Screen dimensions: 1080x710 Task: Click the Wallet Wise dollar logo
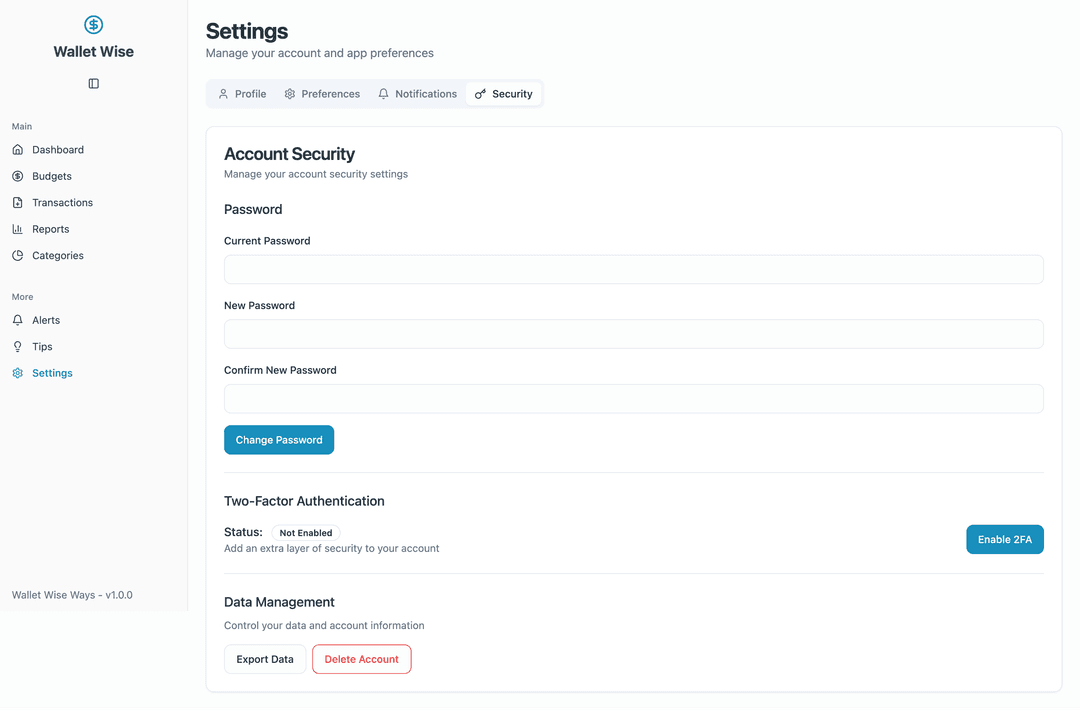93,24
